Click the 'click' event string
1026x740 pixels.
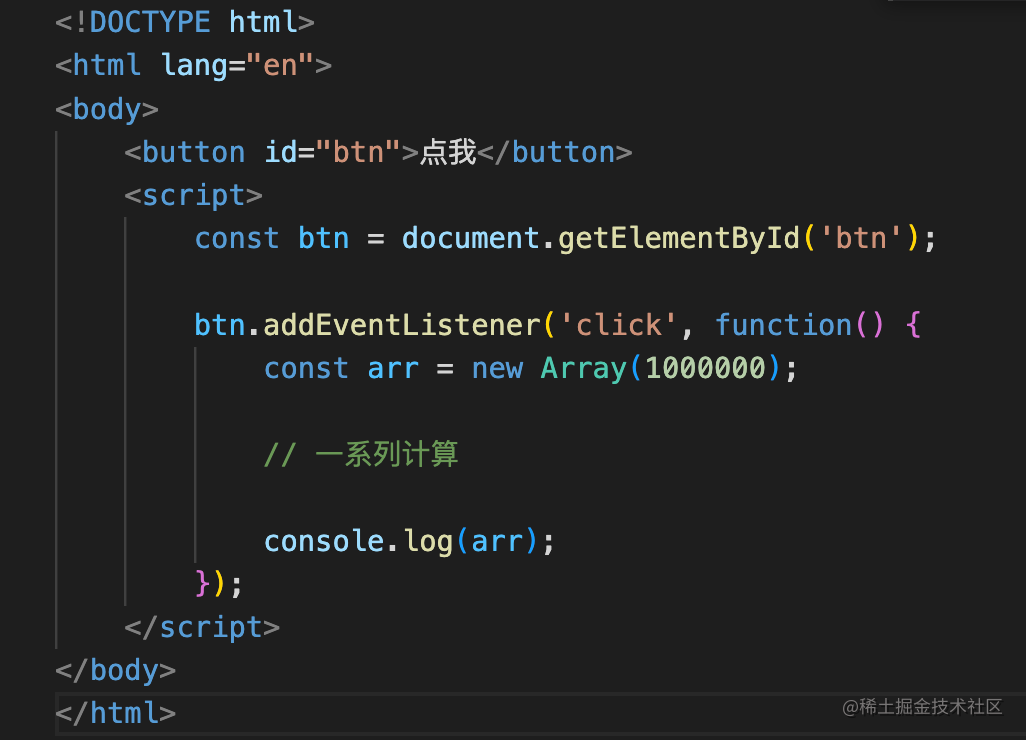(619, 325)
